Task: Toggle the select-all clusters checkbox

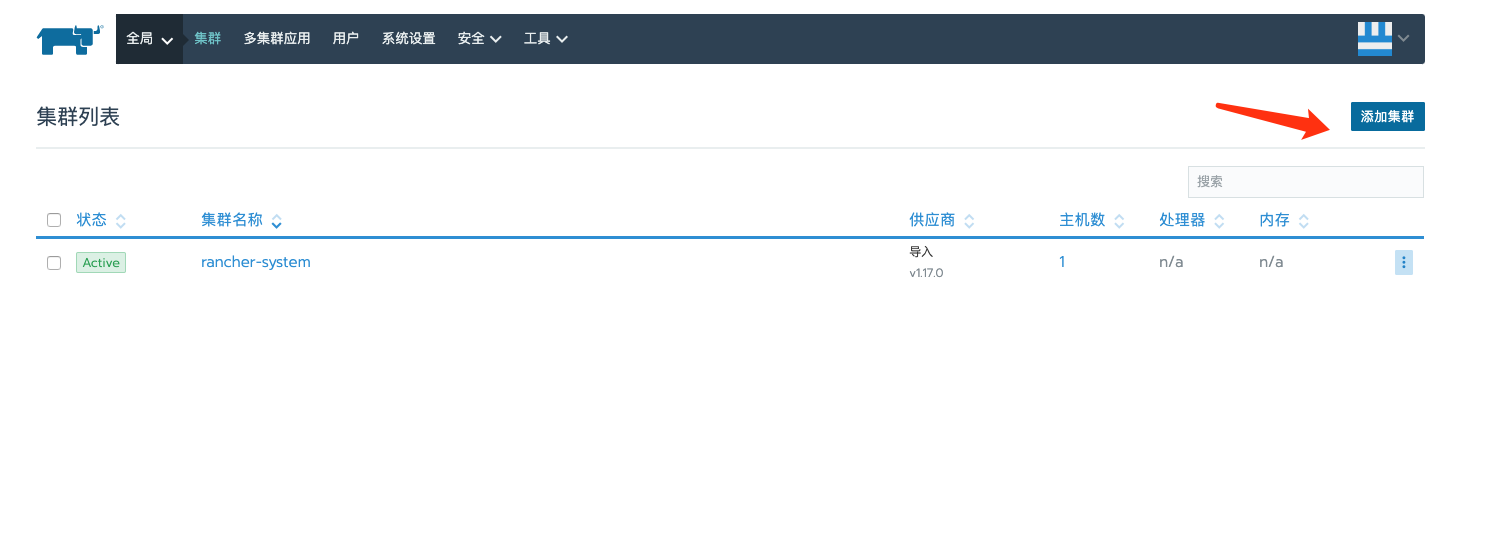Action: [54, 220]
